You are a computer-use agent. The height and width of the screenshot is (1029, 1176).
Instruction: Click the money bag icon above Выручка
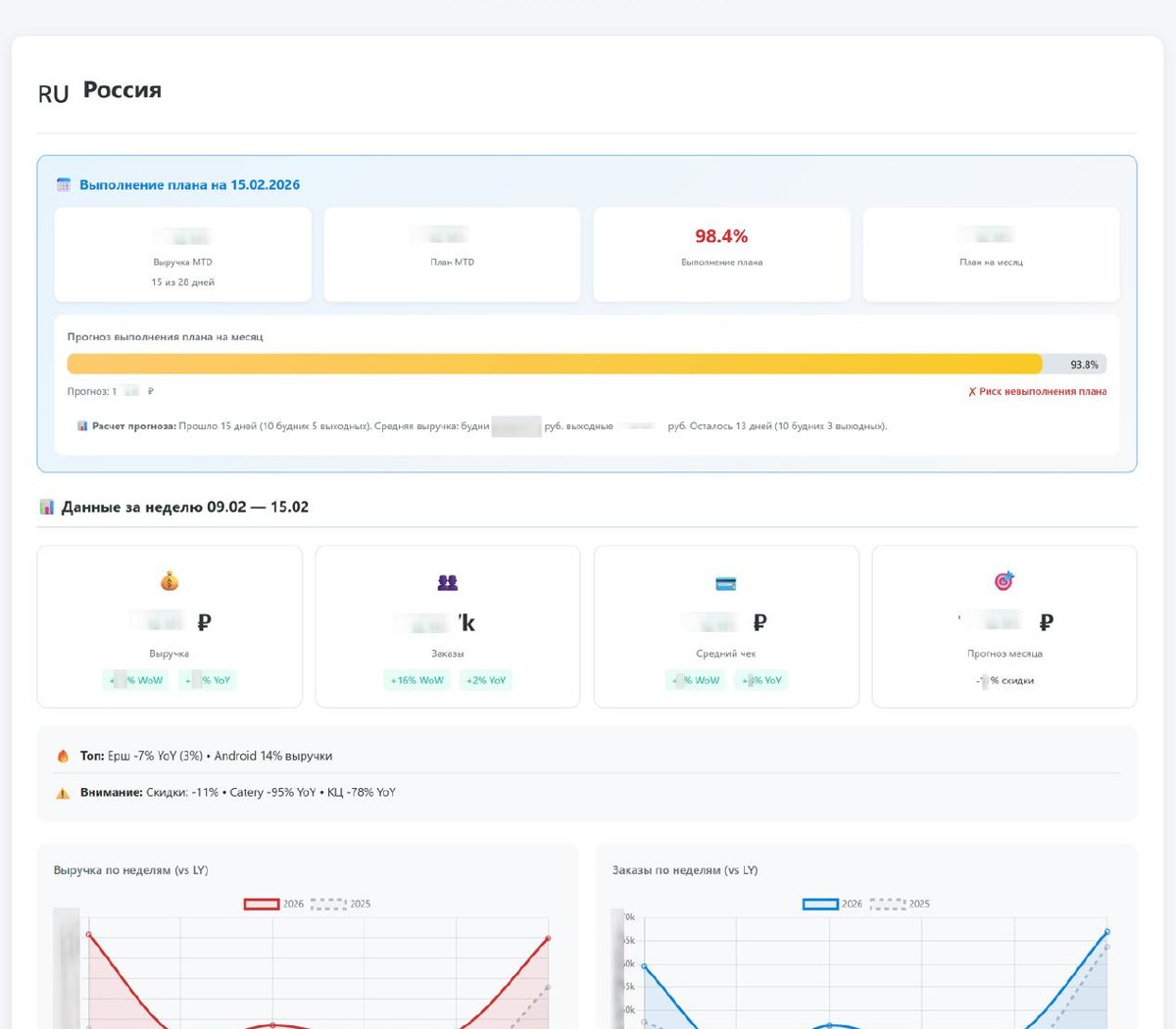[170, 582]
